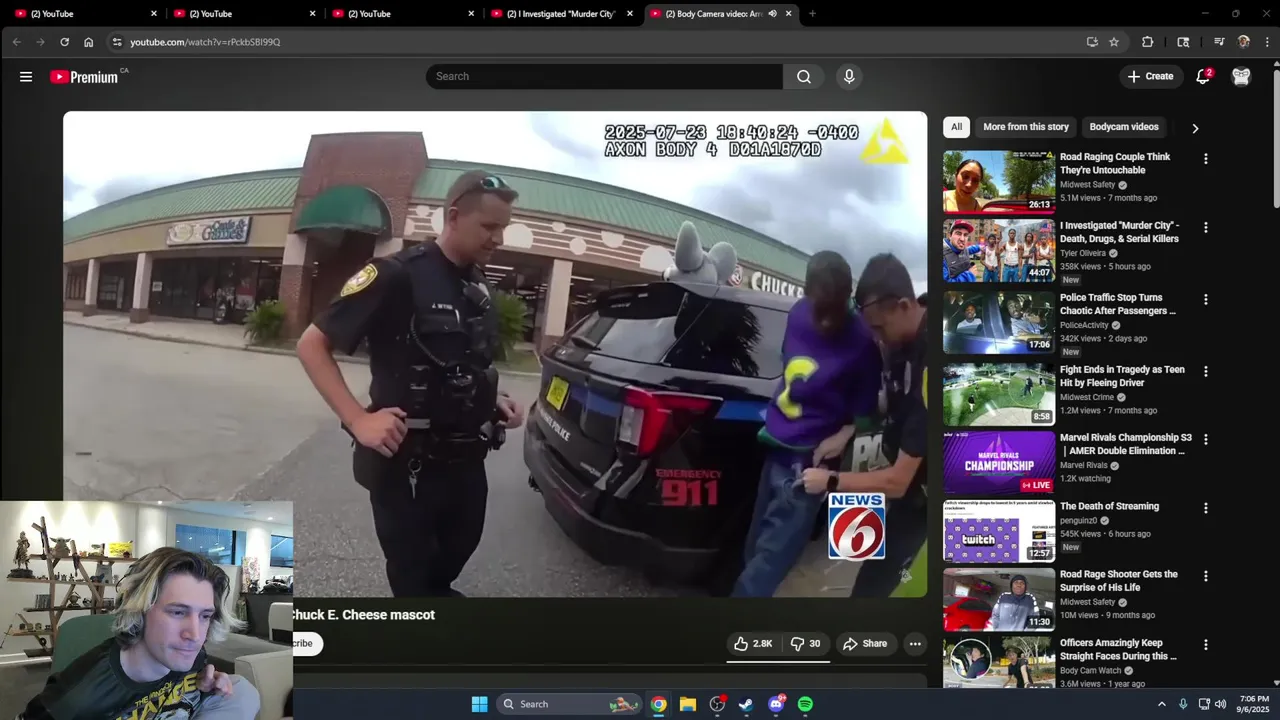The image size is (1280, 720).
Task: Install app icon in address bar
Action: tap(1092, 42)
